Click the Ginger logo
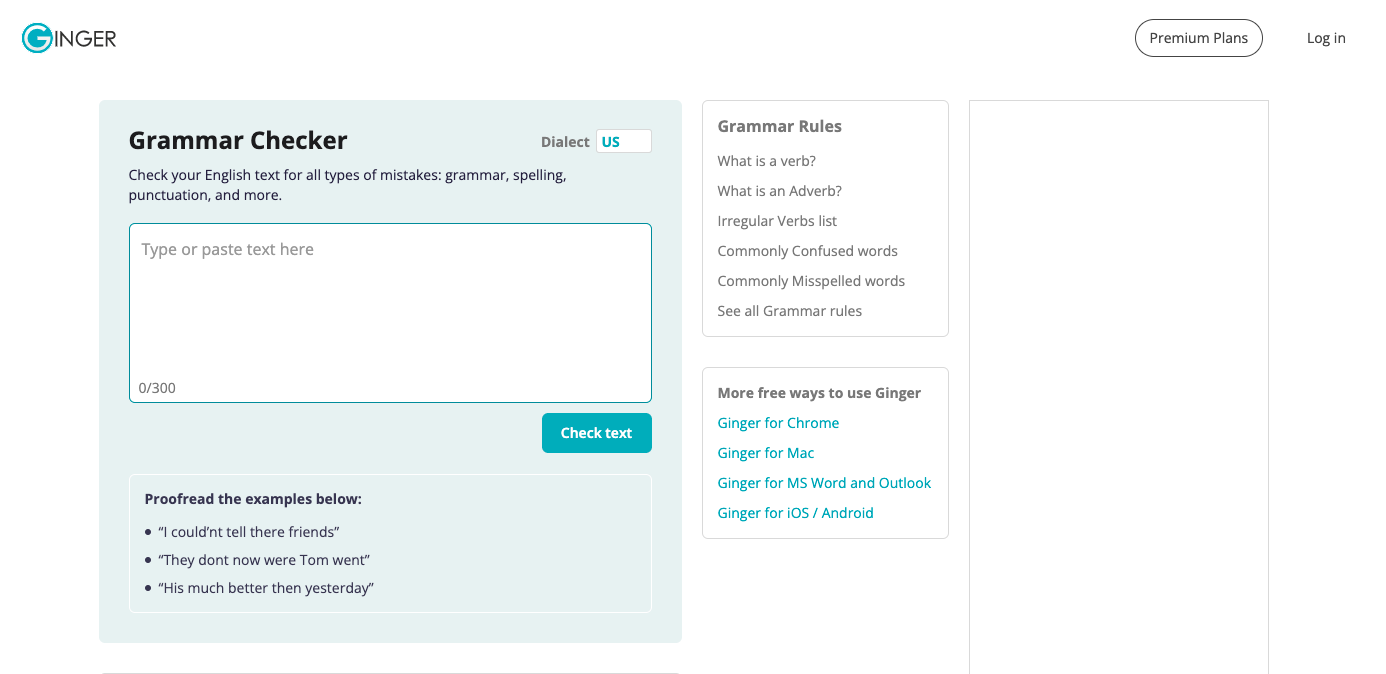Image resolution: width=1386 pixels, height=674 pixels. click(68, 37)
